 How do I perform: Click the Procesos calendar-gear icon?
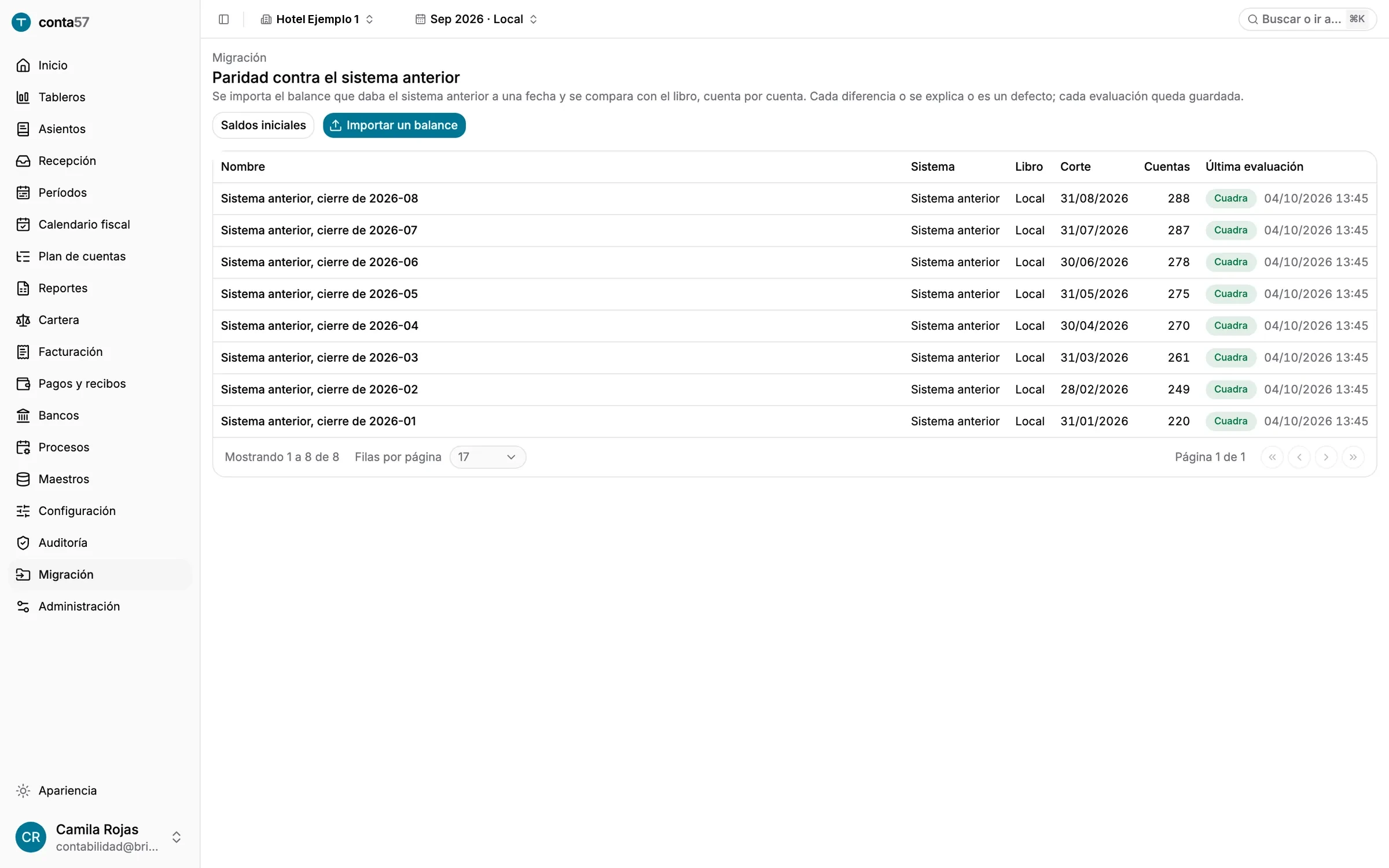23,447
